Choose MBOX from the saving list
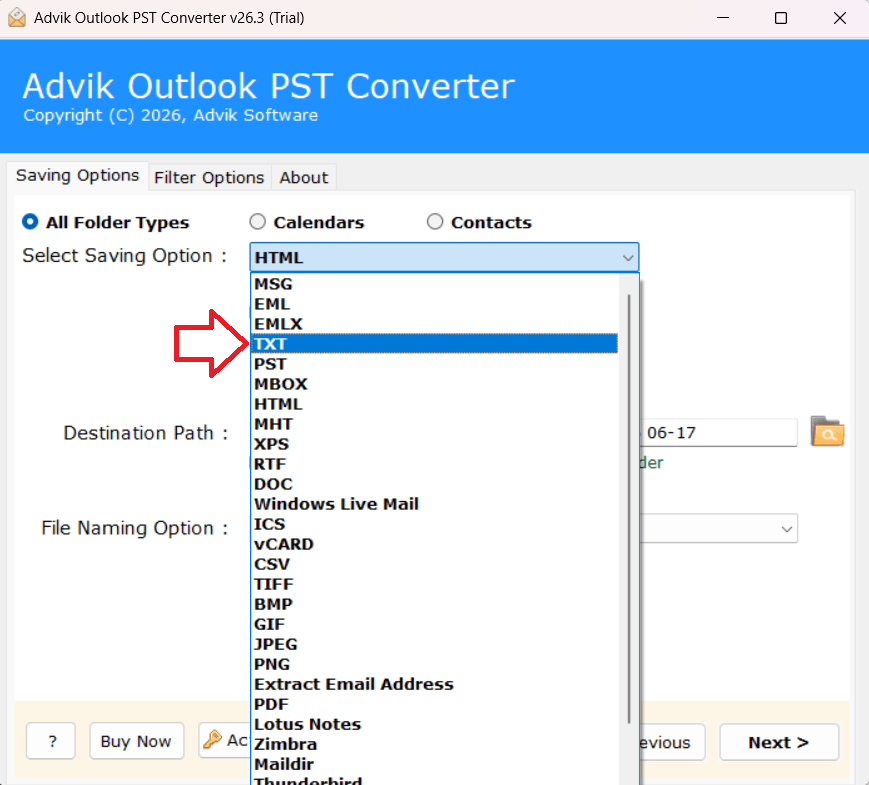 click(x=435, y=384)
